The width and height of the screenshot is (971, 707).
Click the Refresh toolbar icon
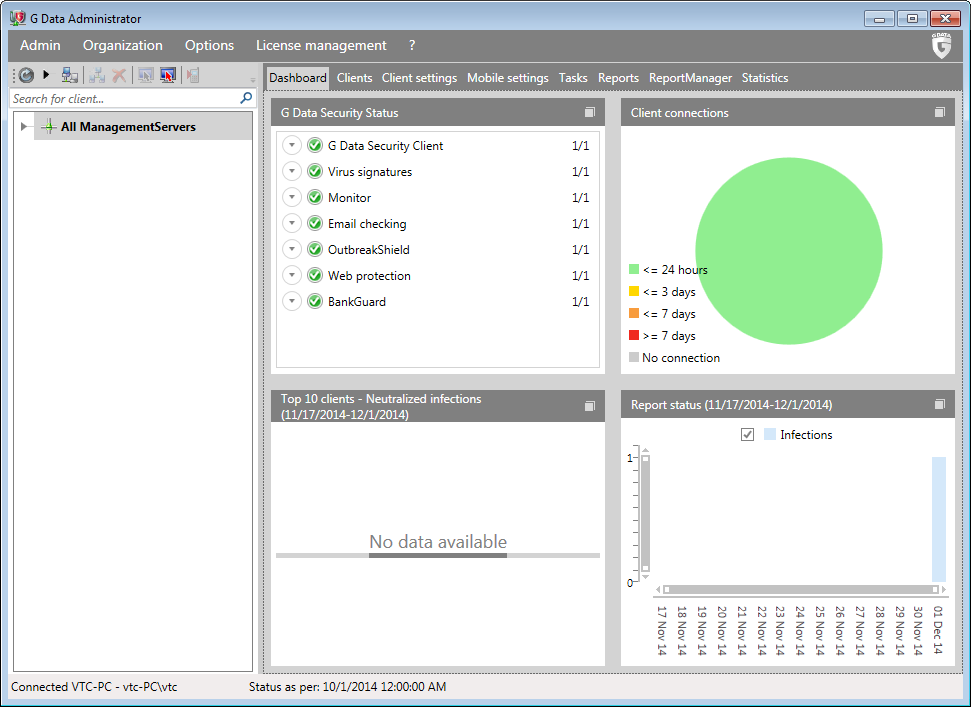[x=26, y=75]
